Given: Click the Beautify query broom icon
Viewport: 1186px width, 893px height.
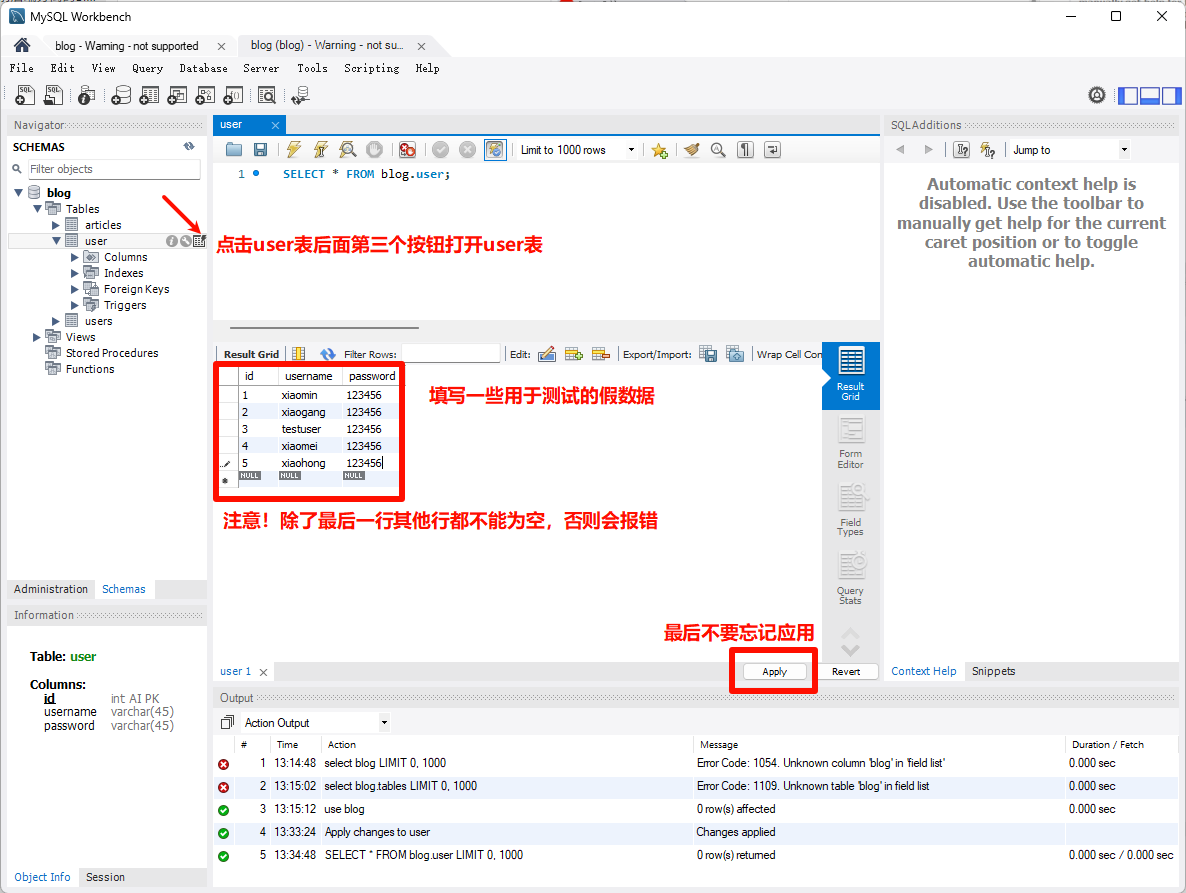Looking at the screenshot, I should [x=690, y=150].
